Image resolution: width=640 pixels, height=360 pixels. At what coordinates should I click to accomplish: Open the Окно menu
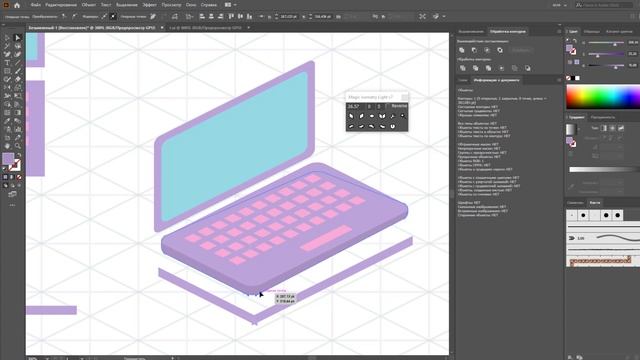click(191, 5)
